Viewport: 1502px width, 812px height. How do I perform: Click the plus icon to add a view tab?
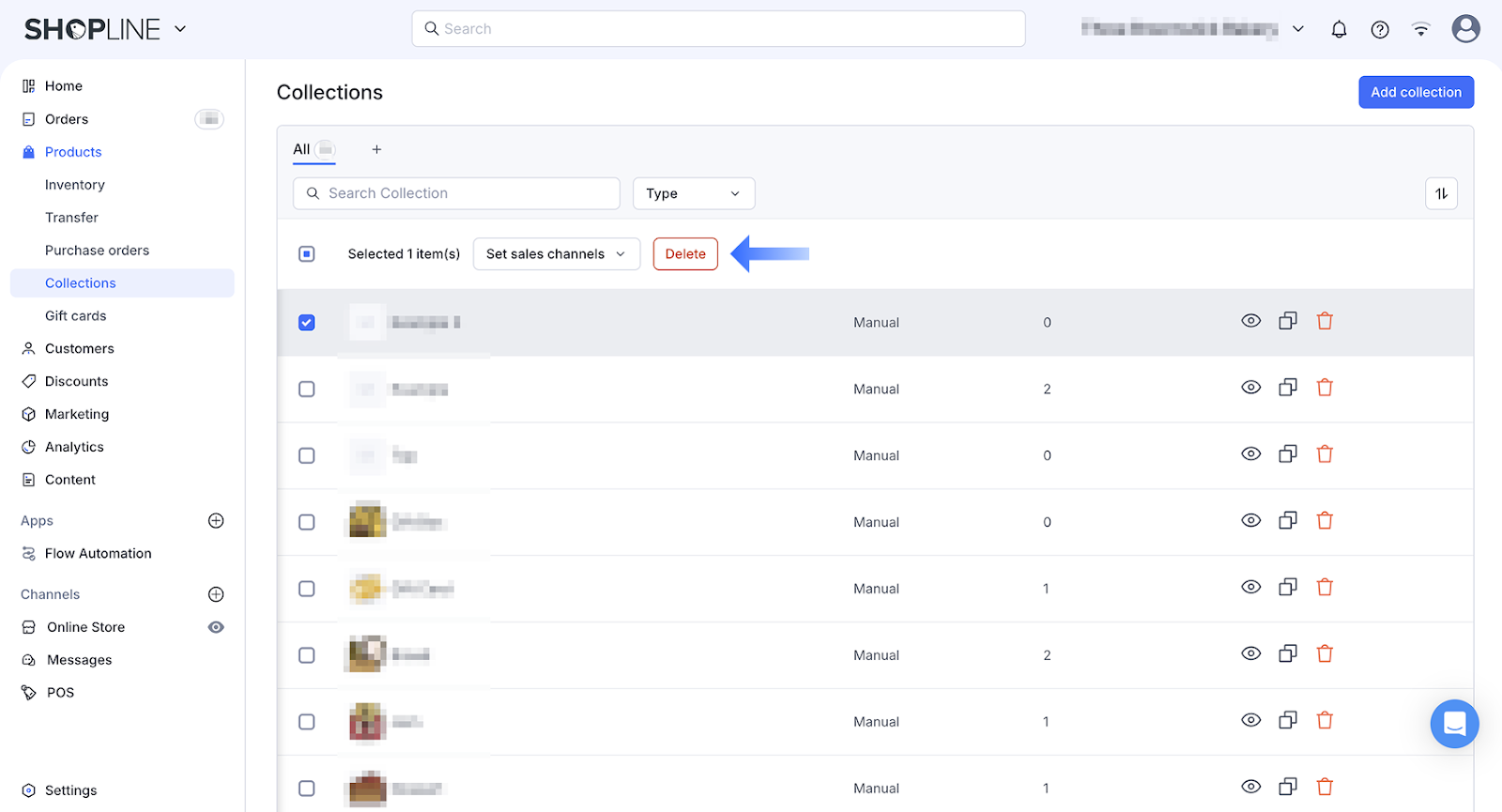pyautogui.click(x=376, y=149)
